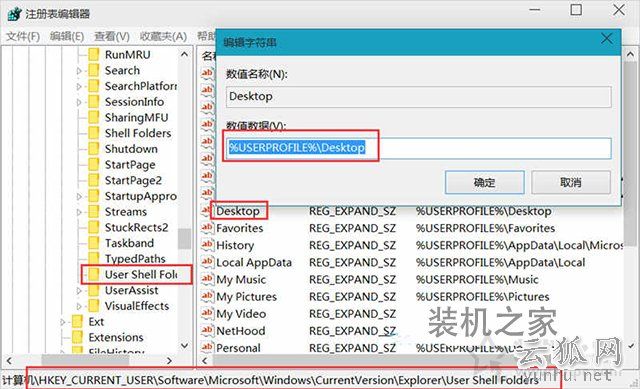Click the string value icon beside NetHood
The height and width of the screenshot is (389, 640).
pos(207,331)
